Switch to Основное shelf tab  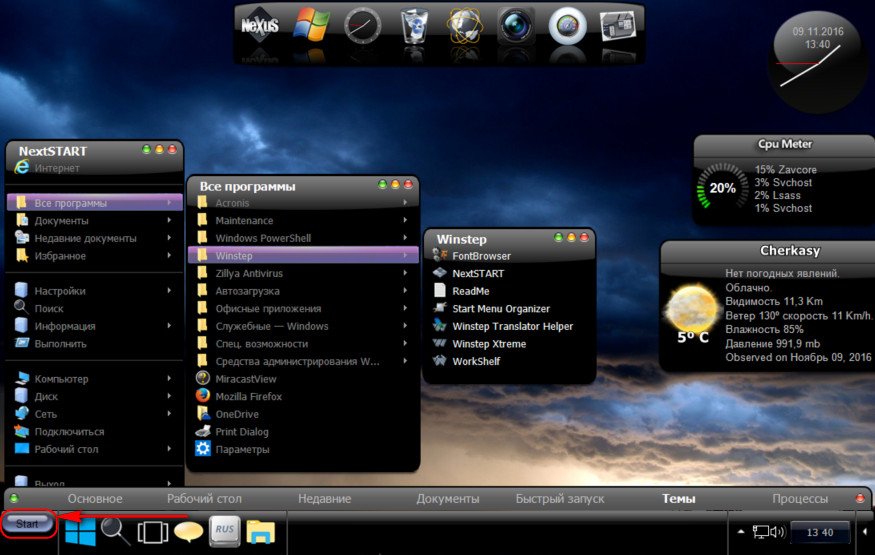[95, 499]
